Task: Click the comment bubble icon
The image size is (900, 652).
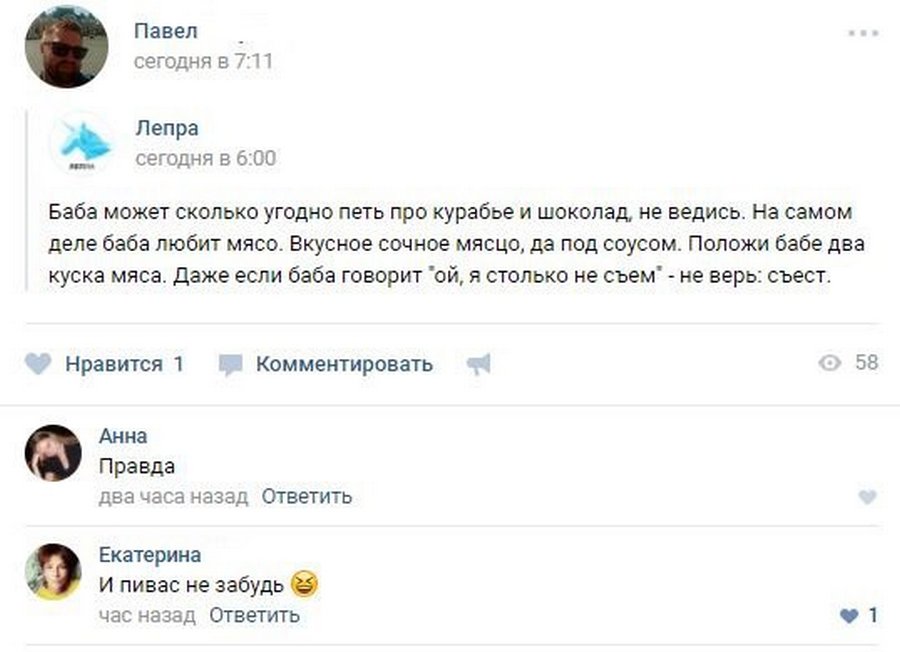Action: (x=231, y=365)
